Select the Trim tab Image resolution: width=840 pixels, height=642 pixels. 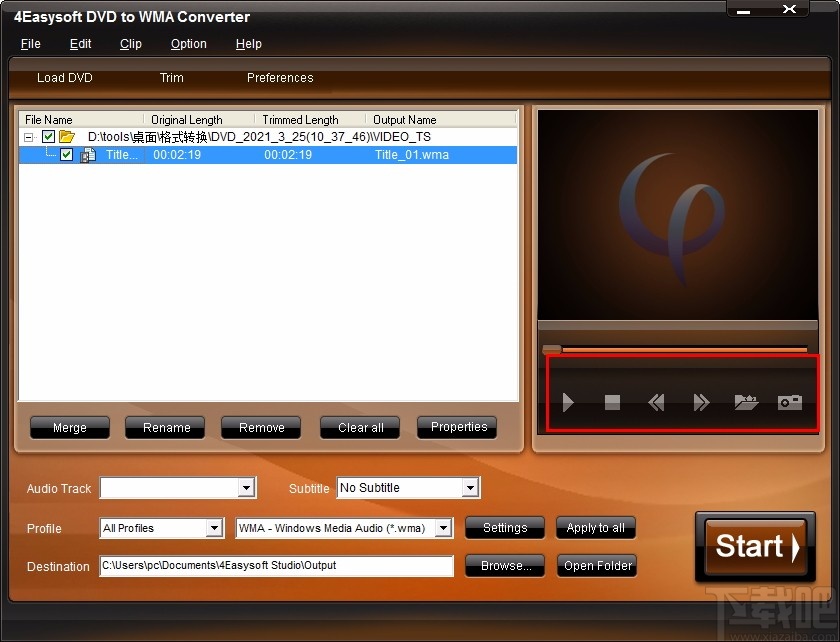pos(171,78)
